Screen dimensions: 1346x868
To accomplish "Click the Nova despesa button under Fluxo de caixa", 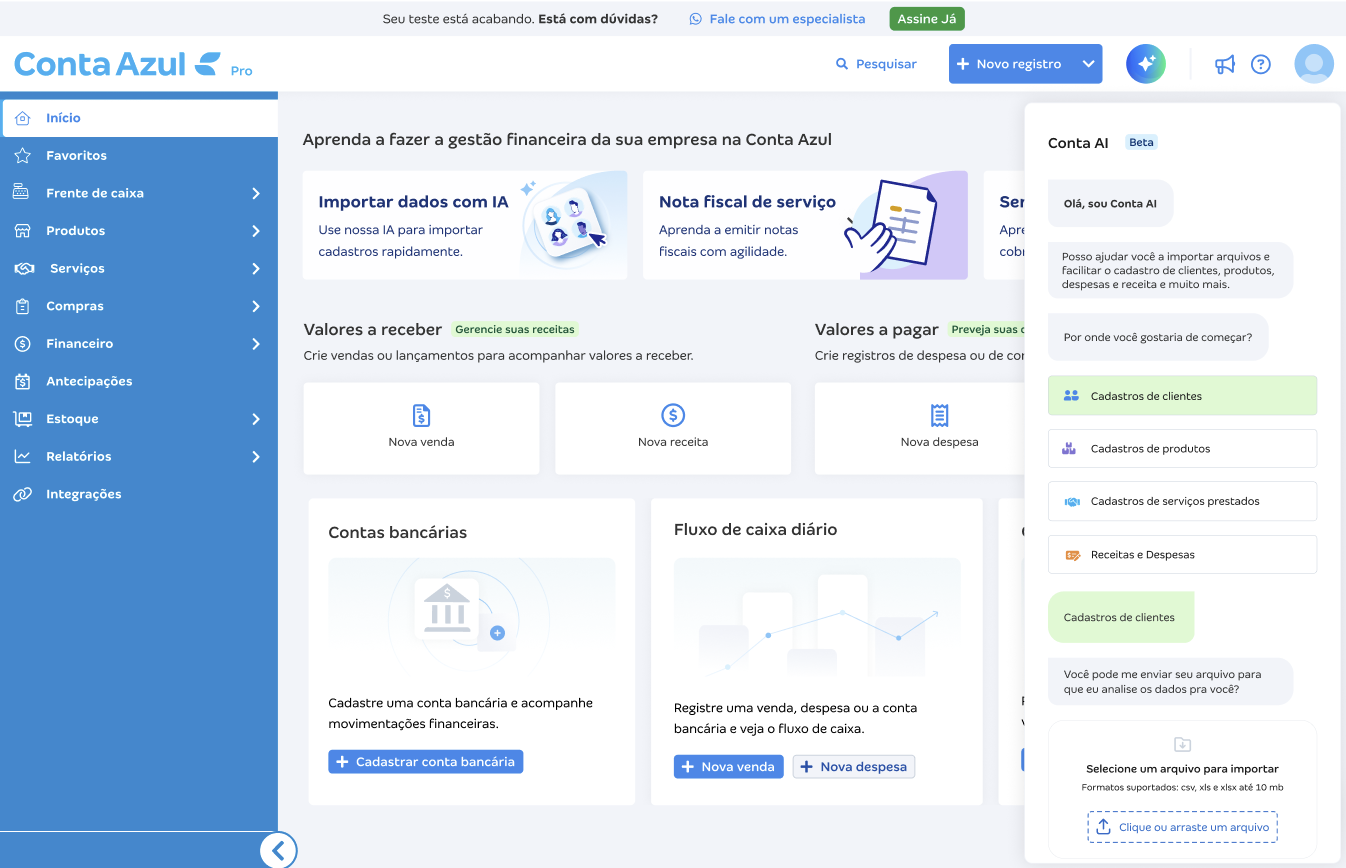I will click(854, 767).
